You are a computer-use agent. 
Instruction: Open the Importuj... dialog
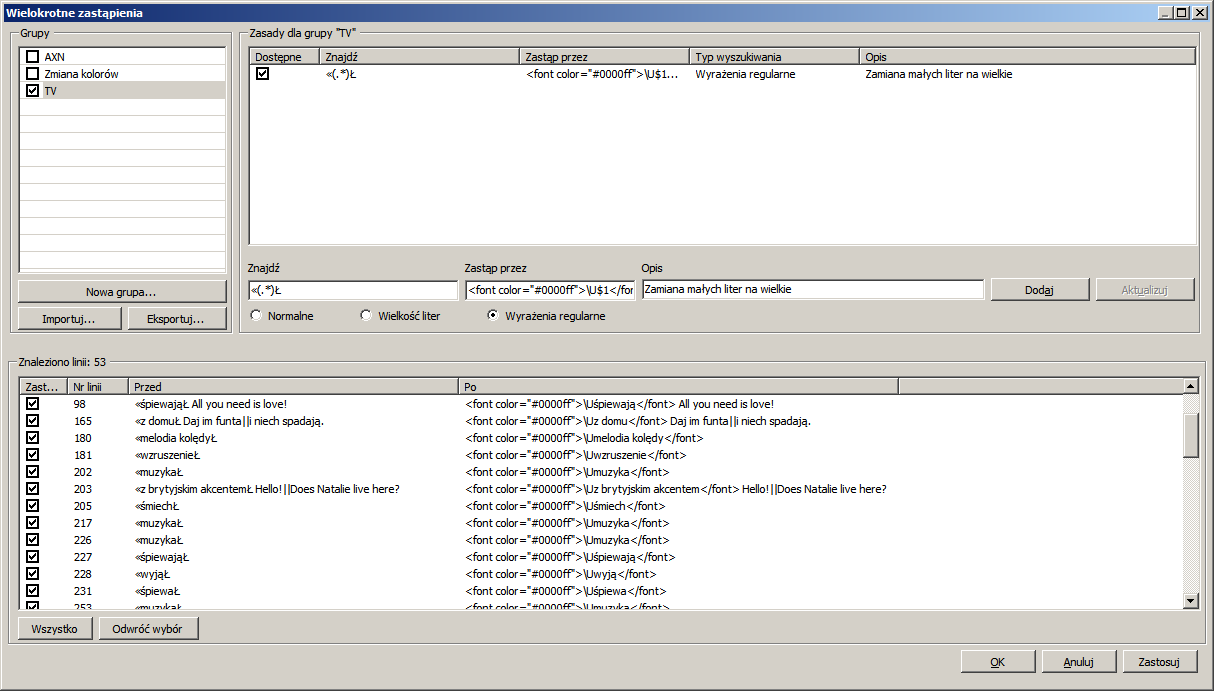point(69,319)
